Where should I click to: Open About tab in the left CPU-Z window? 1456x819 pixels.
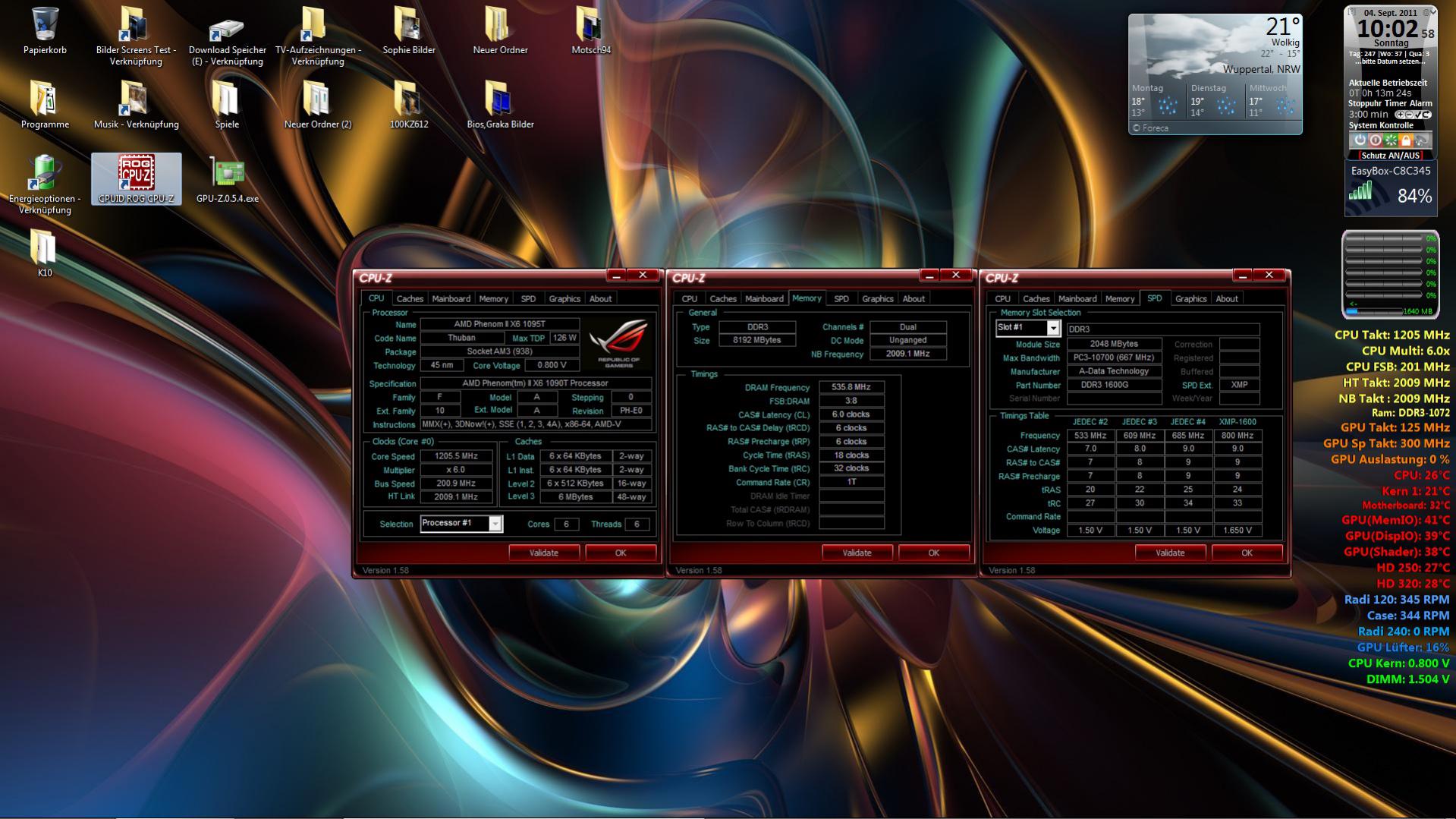click(600, 299)
